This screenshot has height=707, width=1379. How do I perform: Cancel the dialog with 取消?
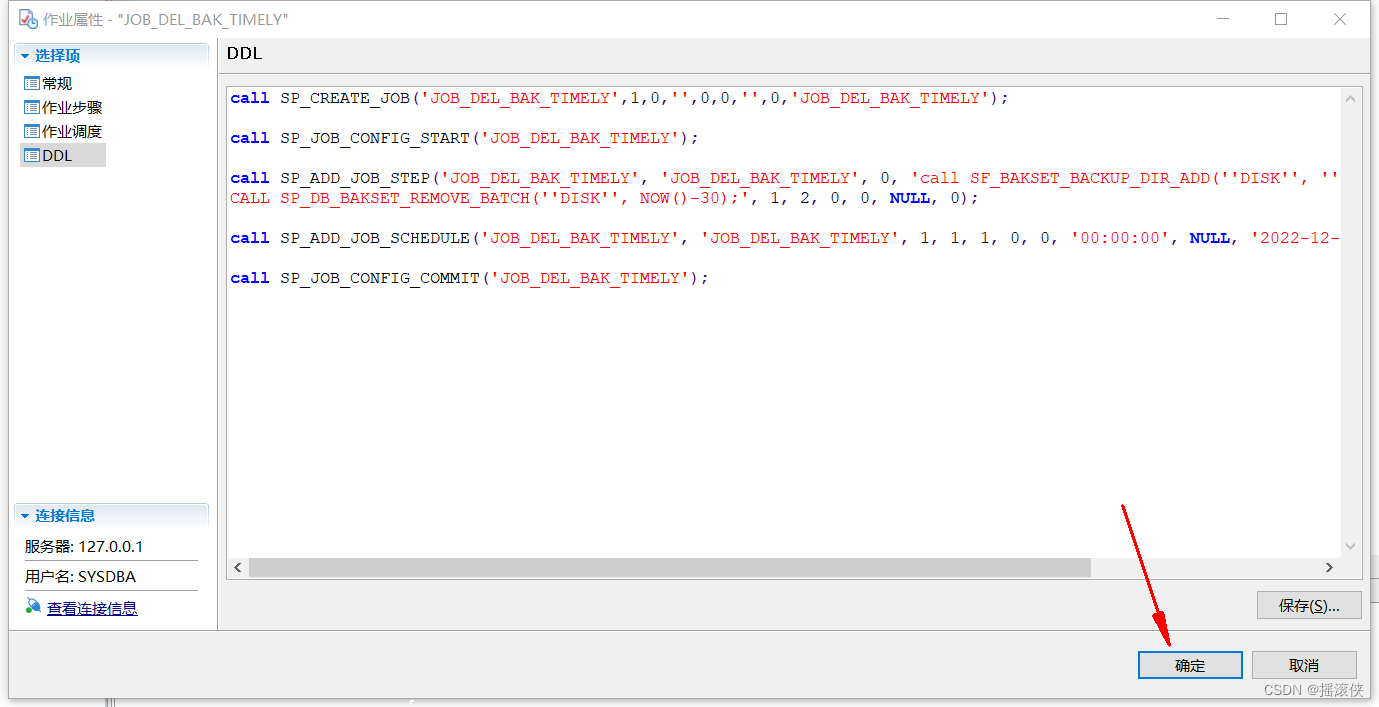pyautogui.click(x=1304, y=665)
